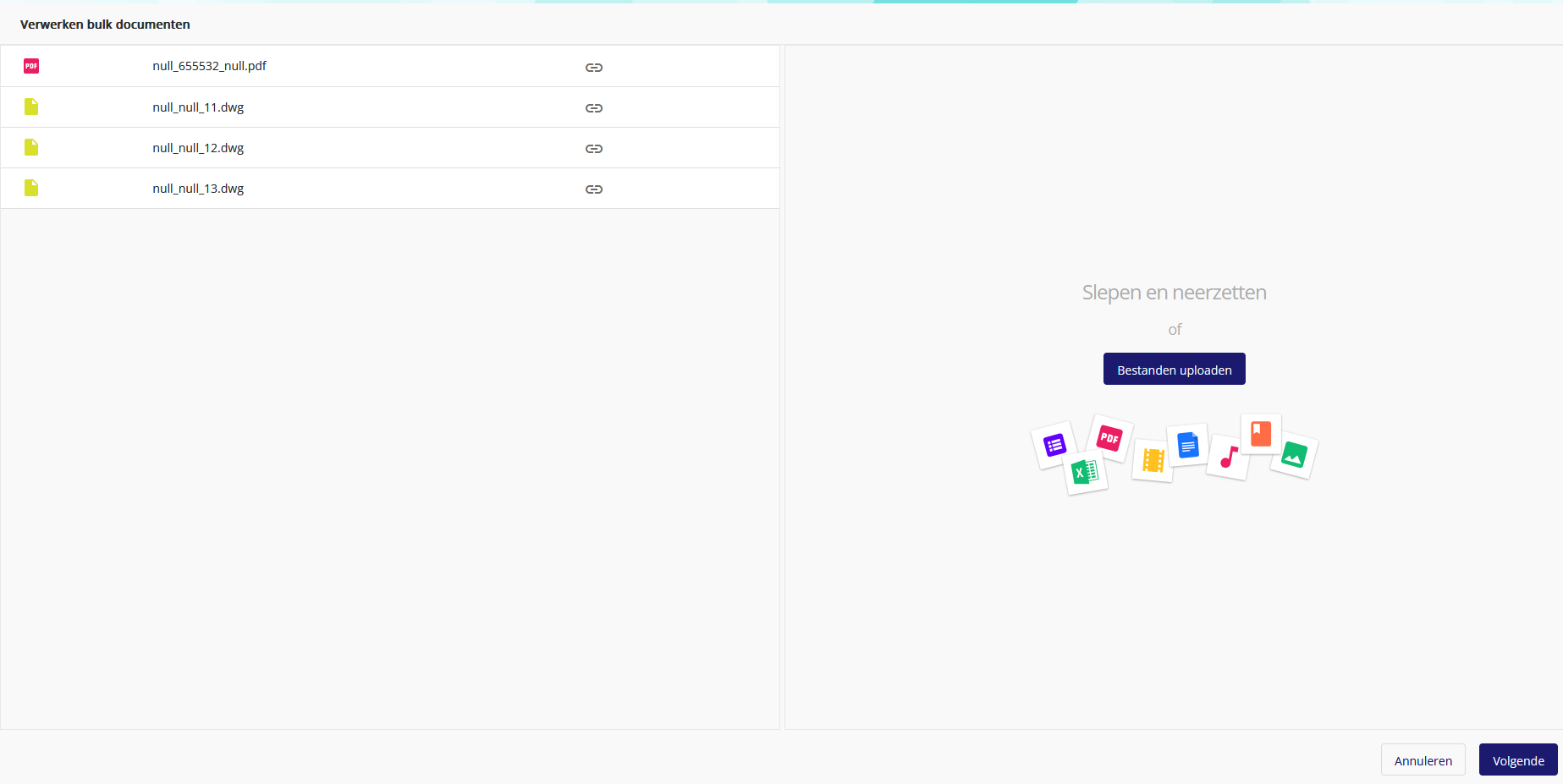
Task: Click the Verwerken bulk documenten heading
Action: pos(105,25)
